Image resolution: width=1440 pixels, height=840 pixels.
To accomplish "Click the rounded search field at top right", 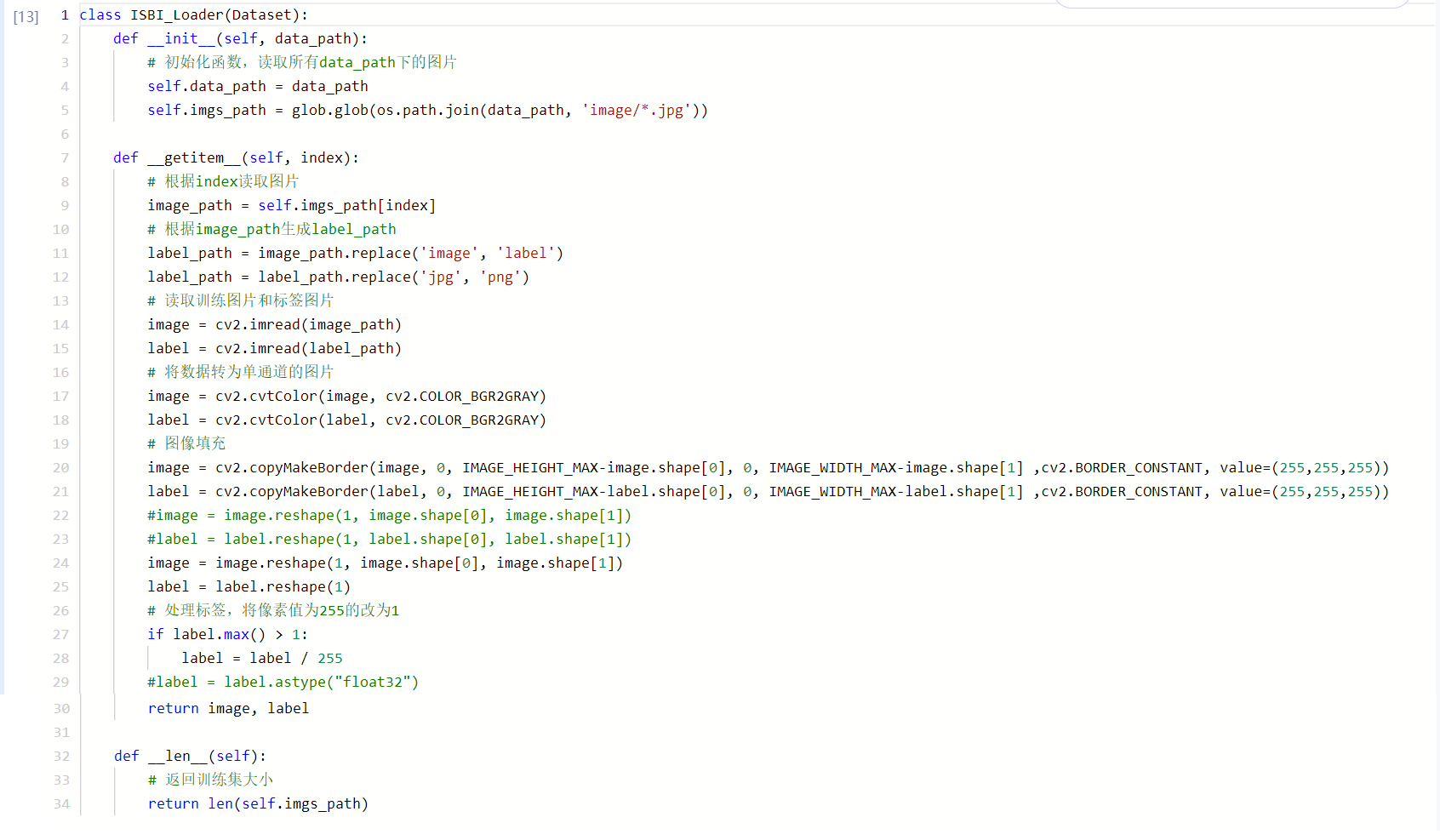I will pos(1231,5).
